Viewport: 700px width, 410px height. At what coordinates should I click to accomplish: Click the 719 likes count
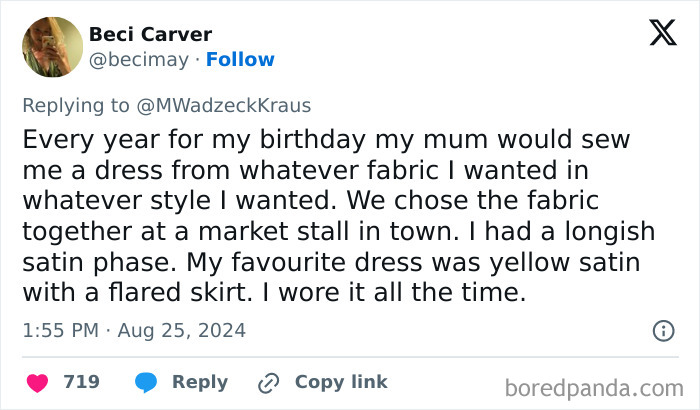pos(81,382)
